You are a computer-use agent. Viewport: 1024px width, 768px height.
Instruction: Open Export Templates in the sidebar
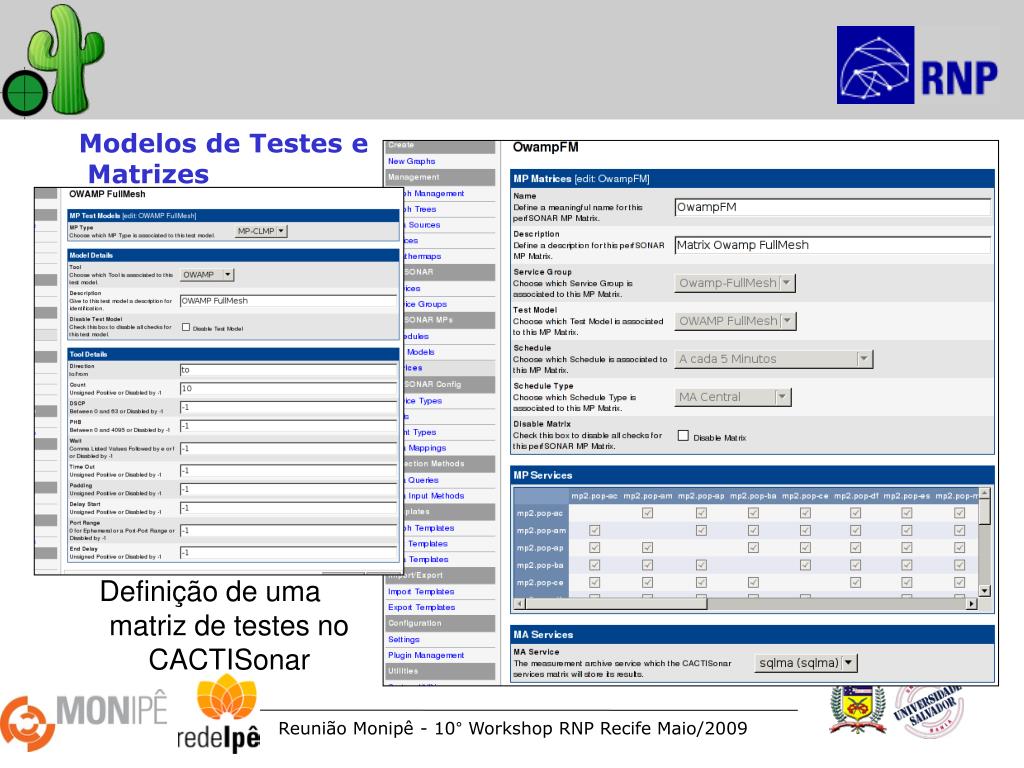coord(421,607)
